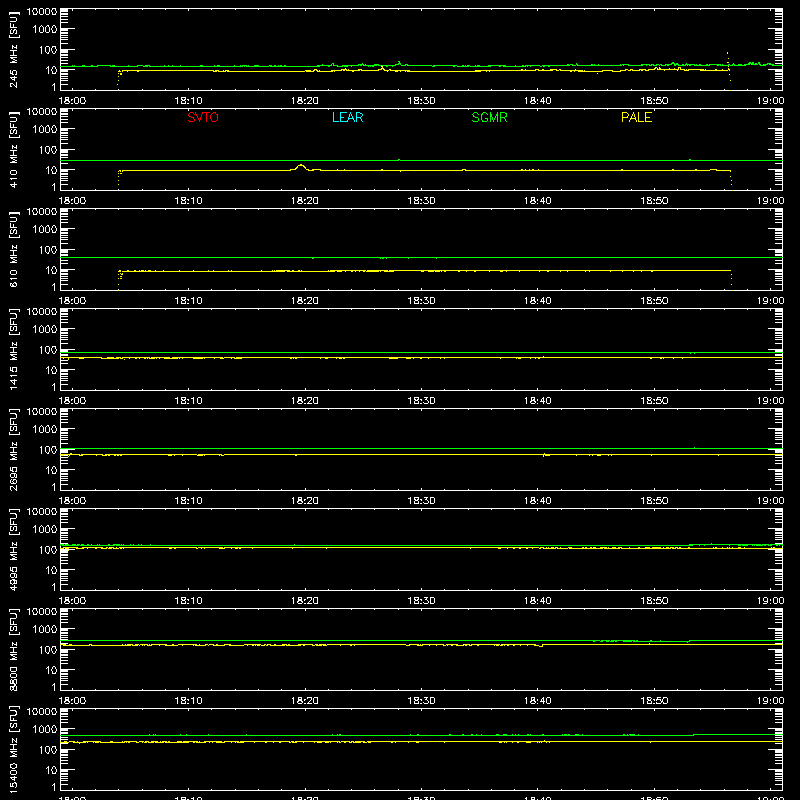
Task: Click the 1000 y-axis value of the 15400 MHz plot
Action: click(x=45, y=730)
